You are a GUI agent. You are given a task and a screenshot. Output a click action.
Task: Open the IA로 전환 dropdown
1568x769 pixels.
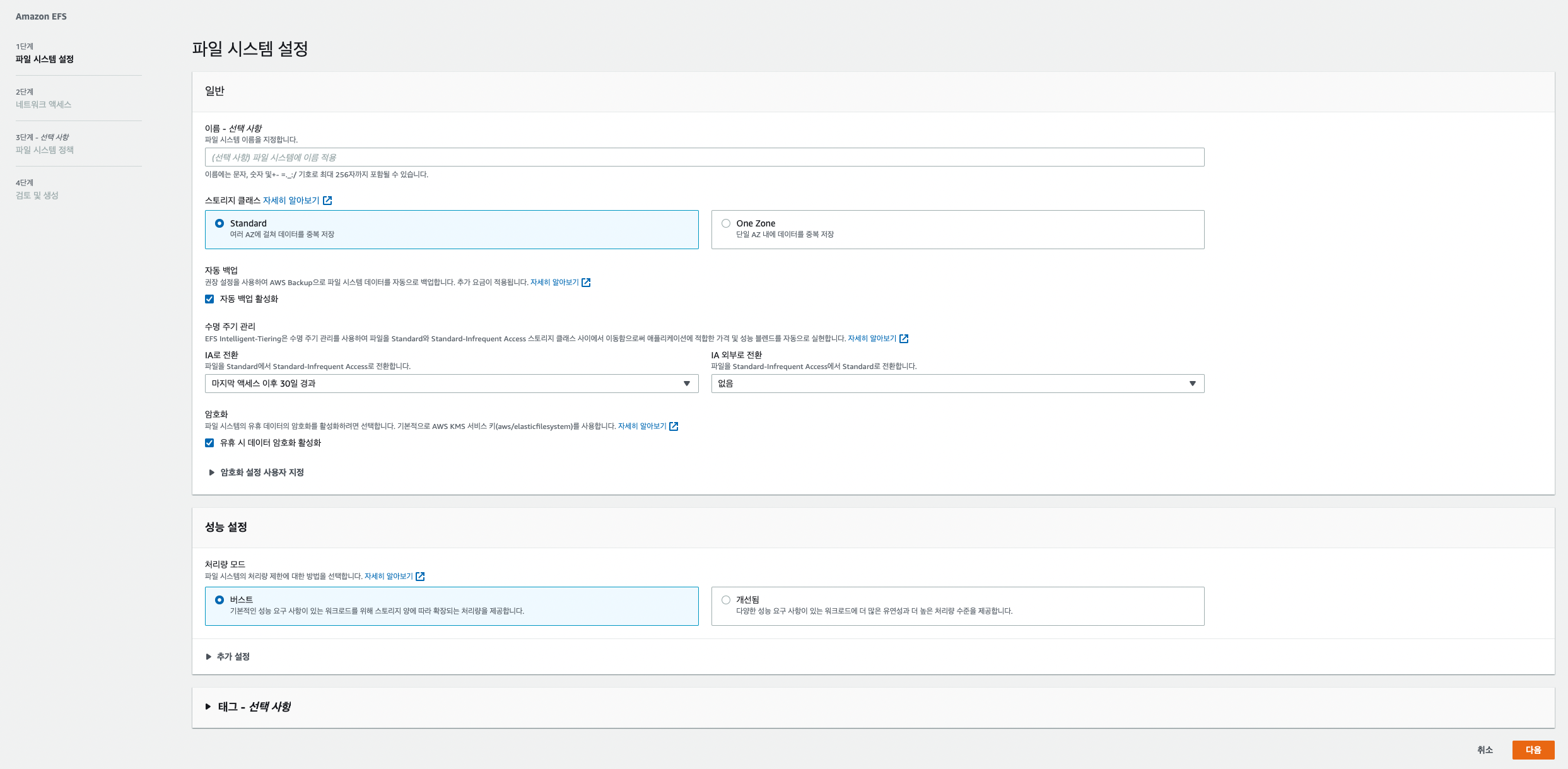(451, 384)
